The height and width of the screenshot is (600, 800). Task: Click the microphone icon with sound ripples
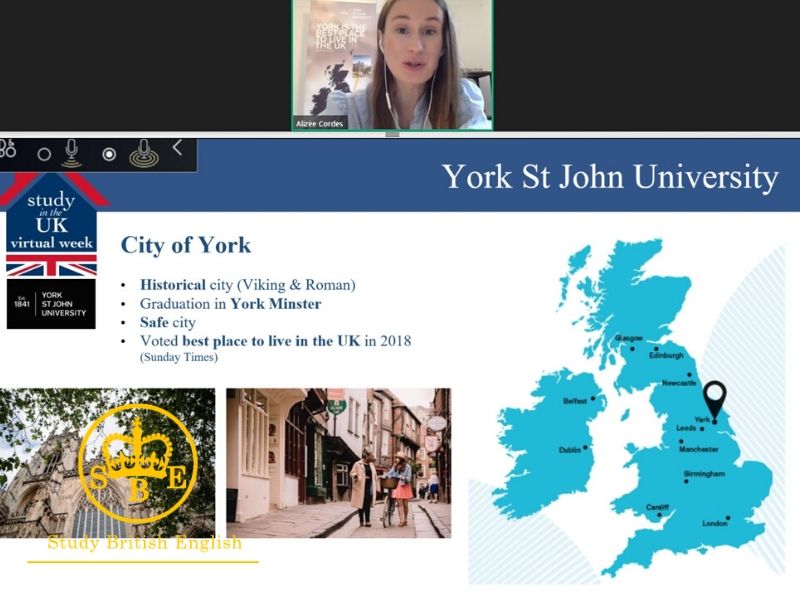click(x=144, y=153)
